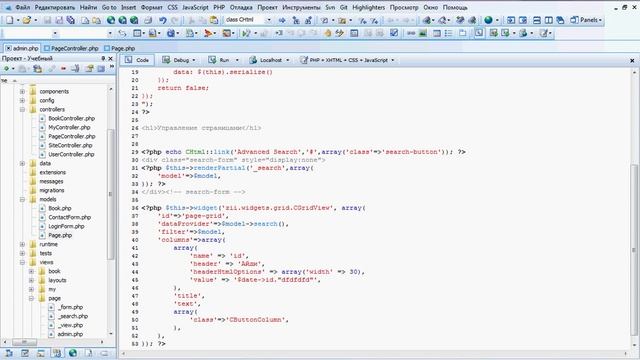Click the red bird icon in second toolbar
640x360 pixels.
pyautogui.click(x=208, y=33)
